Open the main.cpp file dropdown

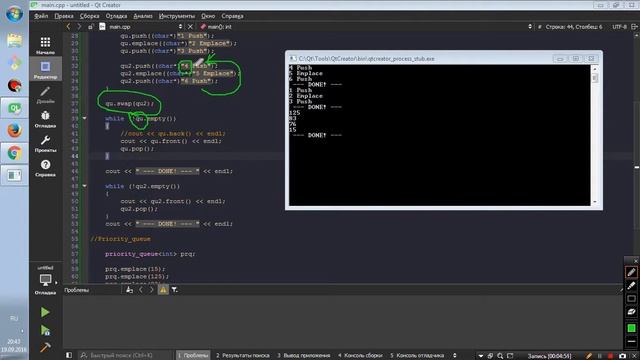click(141, 27)
